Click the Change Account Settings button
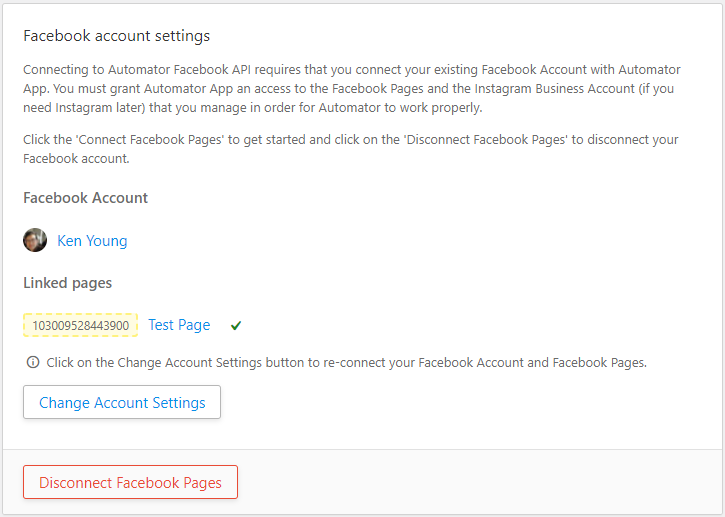 click(x=122, y=402)
